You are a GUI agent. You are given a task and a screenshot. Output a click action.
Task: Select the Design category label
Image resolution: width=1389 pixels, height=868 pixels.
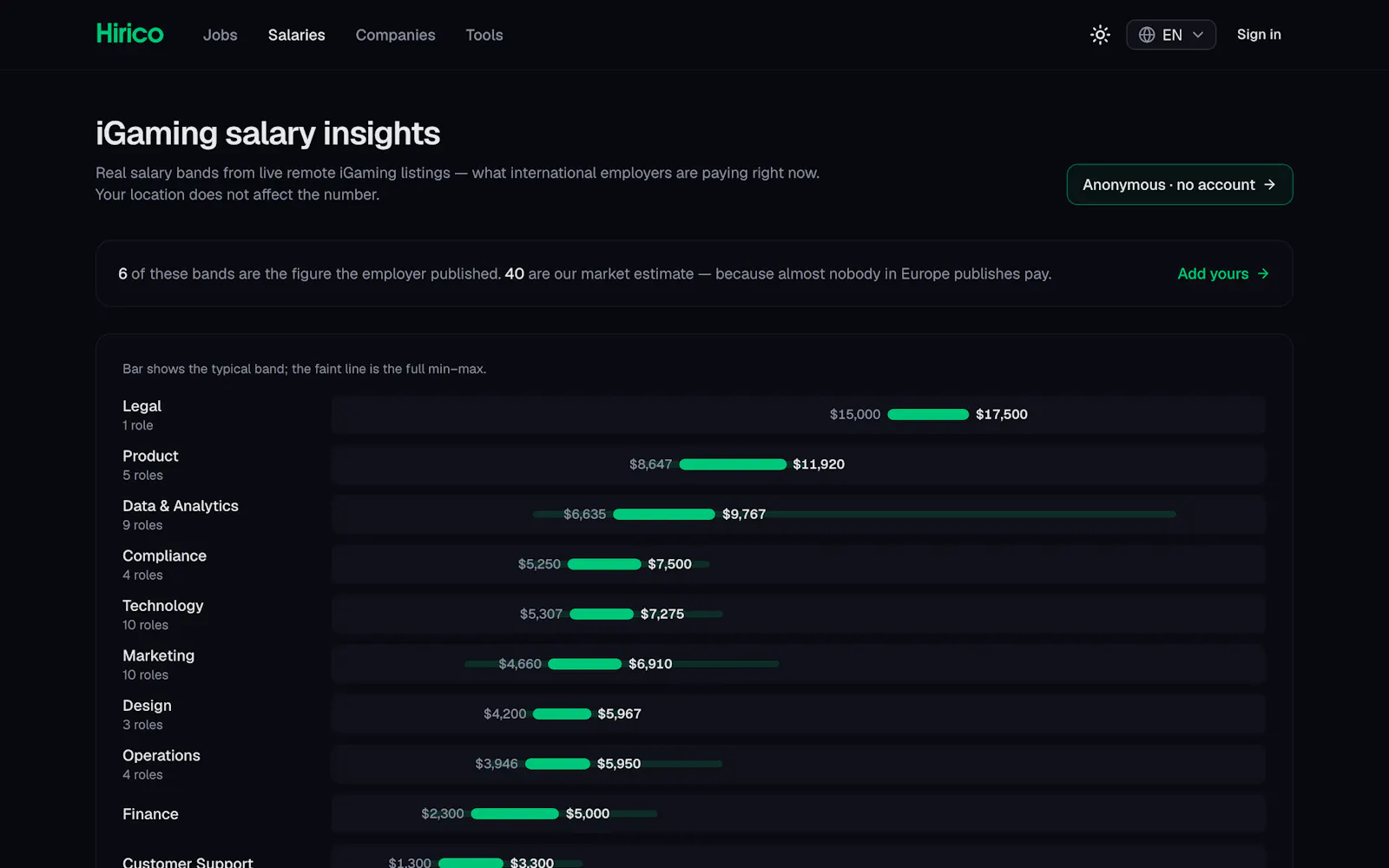coord(147,706)
